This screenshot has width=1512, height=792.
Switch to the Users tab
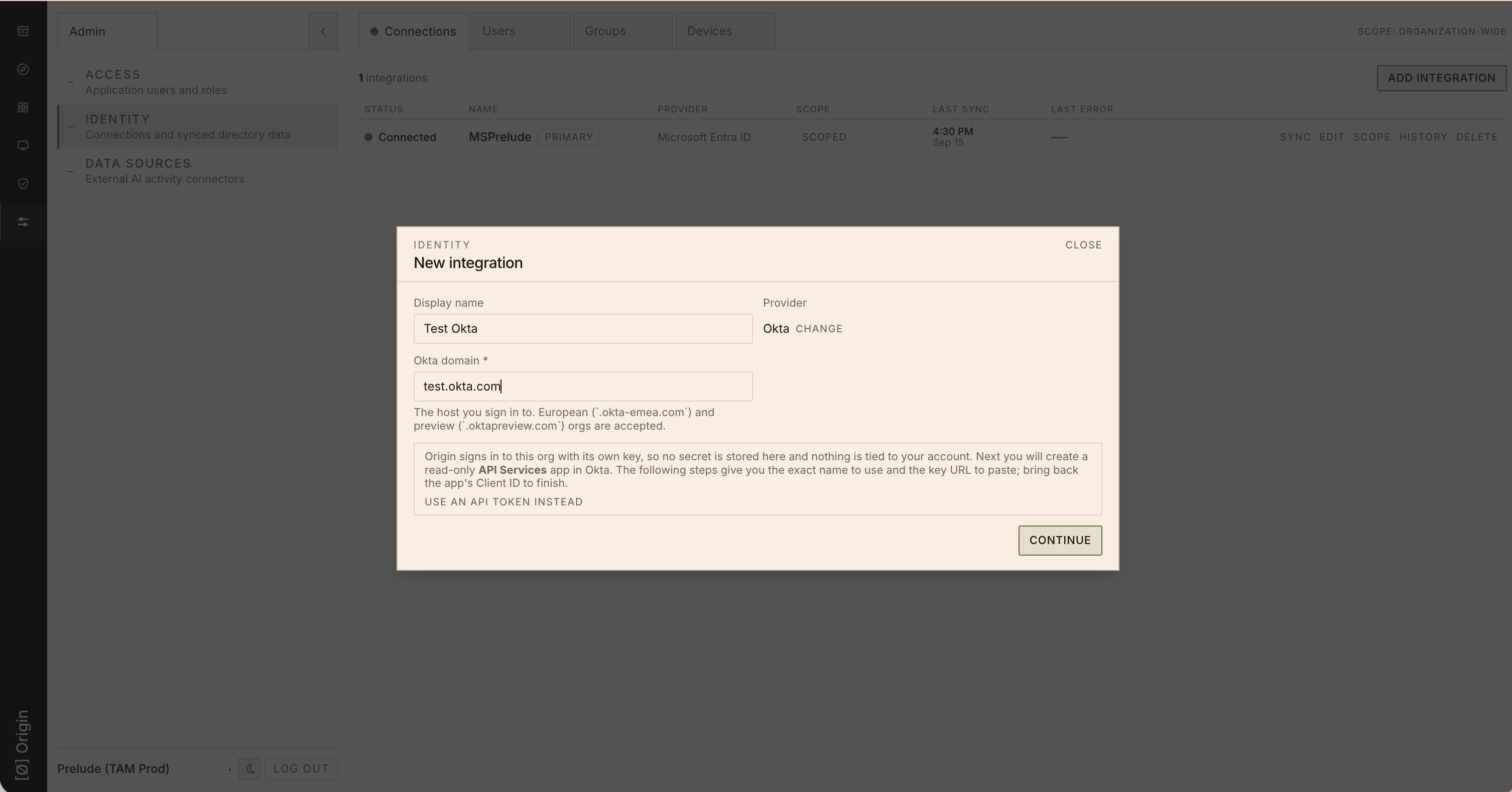coord(520,31)
